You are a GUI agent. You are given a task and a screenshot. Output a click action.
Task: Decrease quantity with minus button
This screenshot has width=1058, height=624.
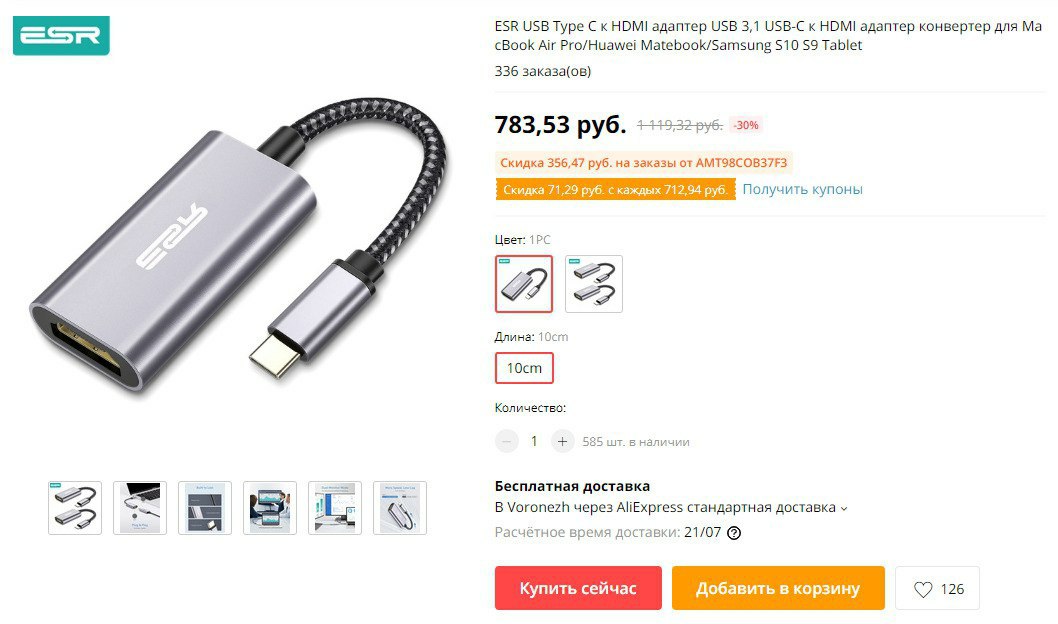(507, 441)
